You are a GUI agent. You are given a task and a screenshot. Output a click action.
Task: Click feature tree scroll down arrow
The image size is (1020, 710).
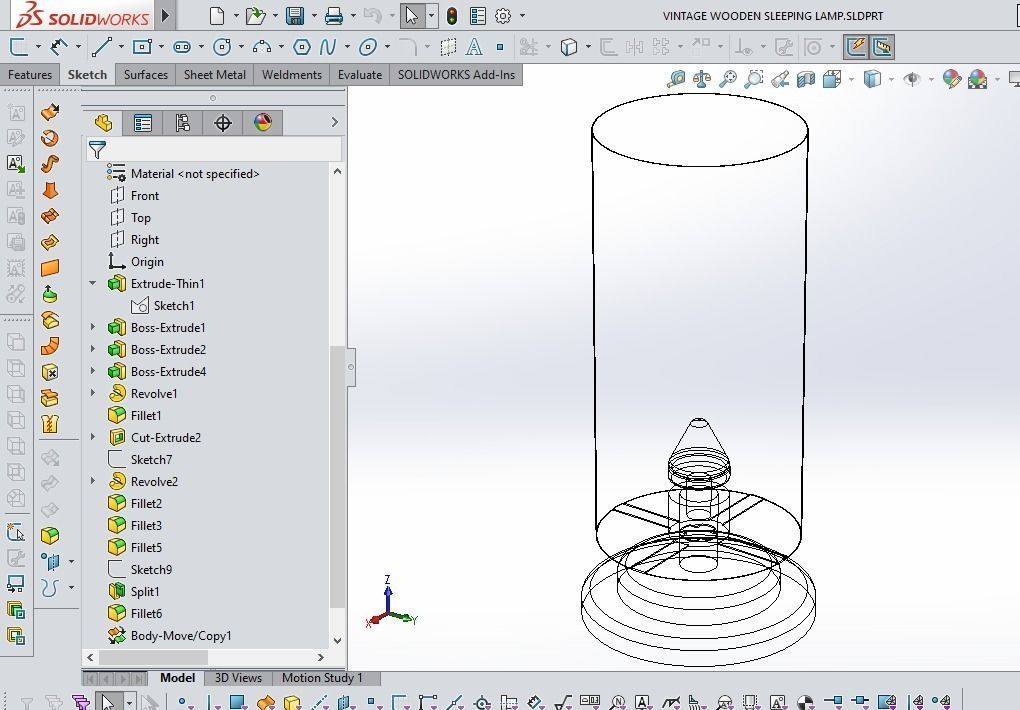(x=337, y=640)
